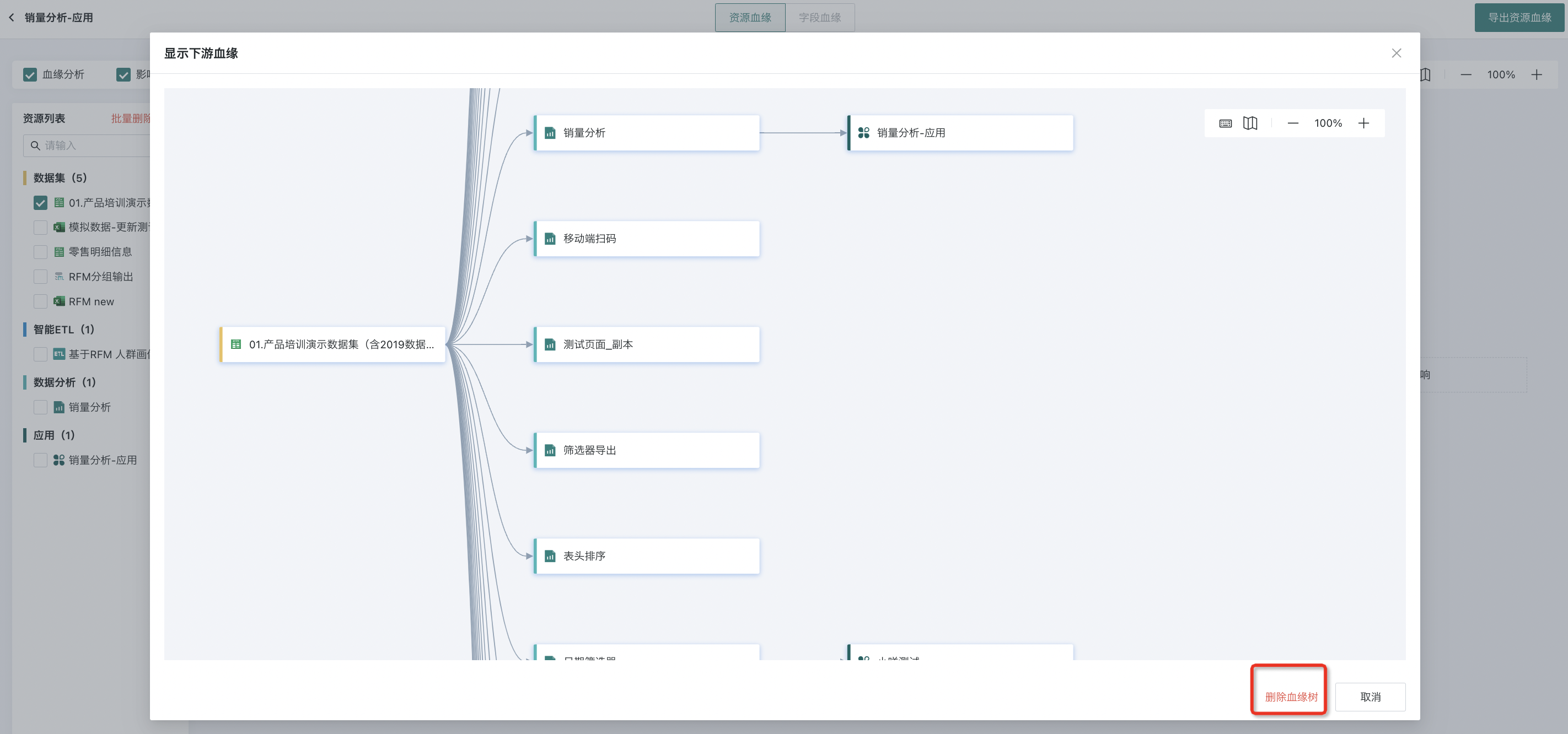Zoom out in dialog canvas
1568x734 pixels.
tap(1293, 123)
